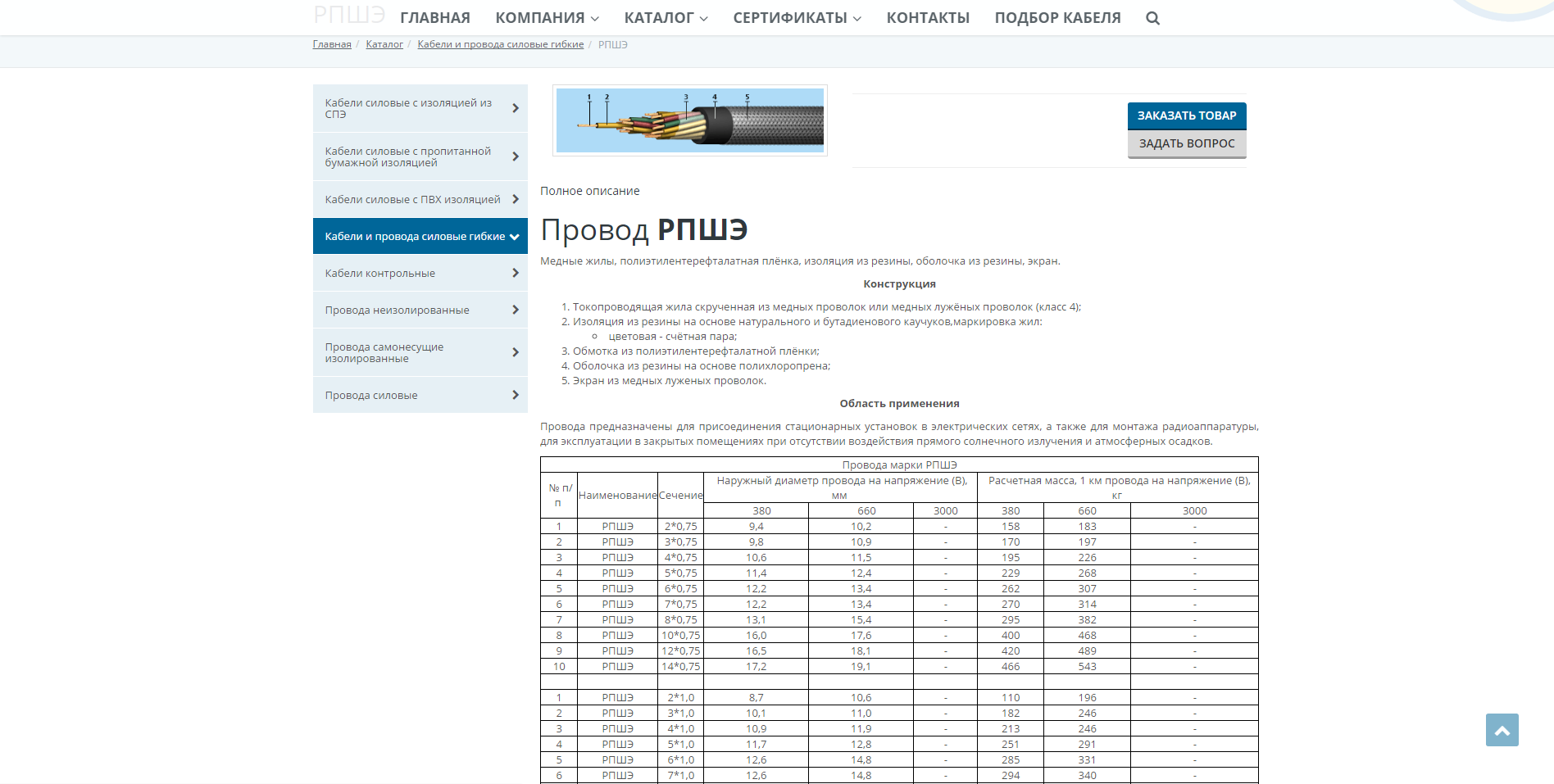Click the Конструкция section heading
The width and height of the screenshot is (1554, 784).
899,284
